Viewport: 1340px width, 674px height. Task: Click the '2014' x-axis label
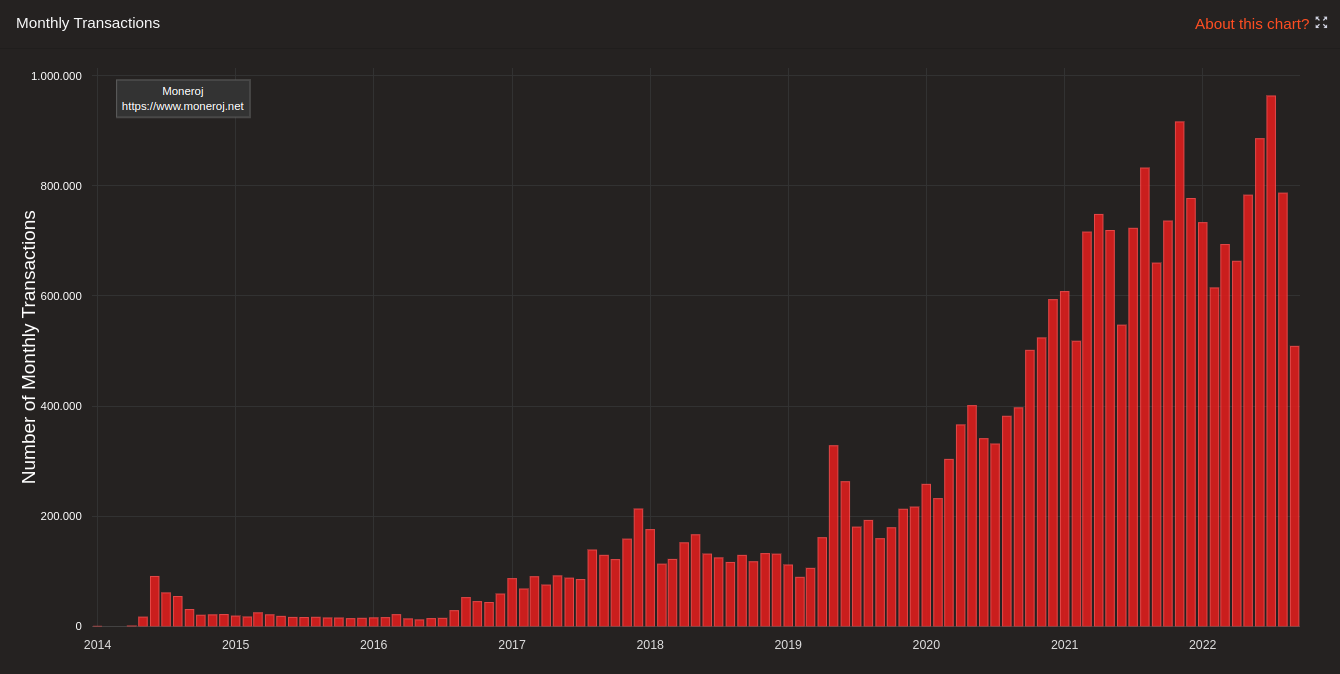[x=97, y=645]
